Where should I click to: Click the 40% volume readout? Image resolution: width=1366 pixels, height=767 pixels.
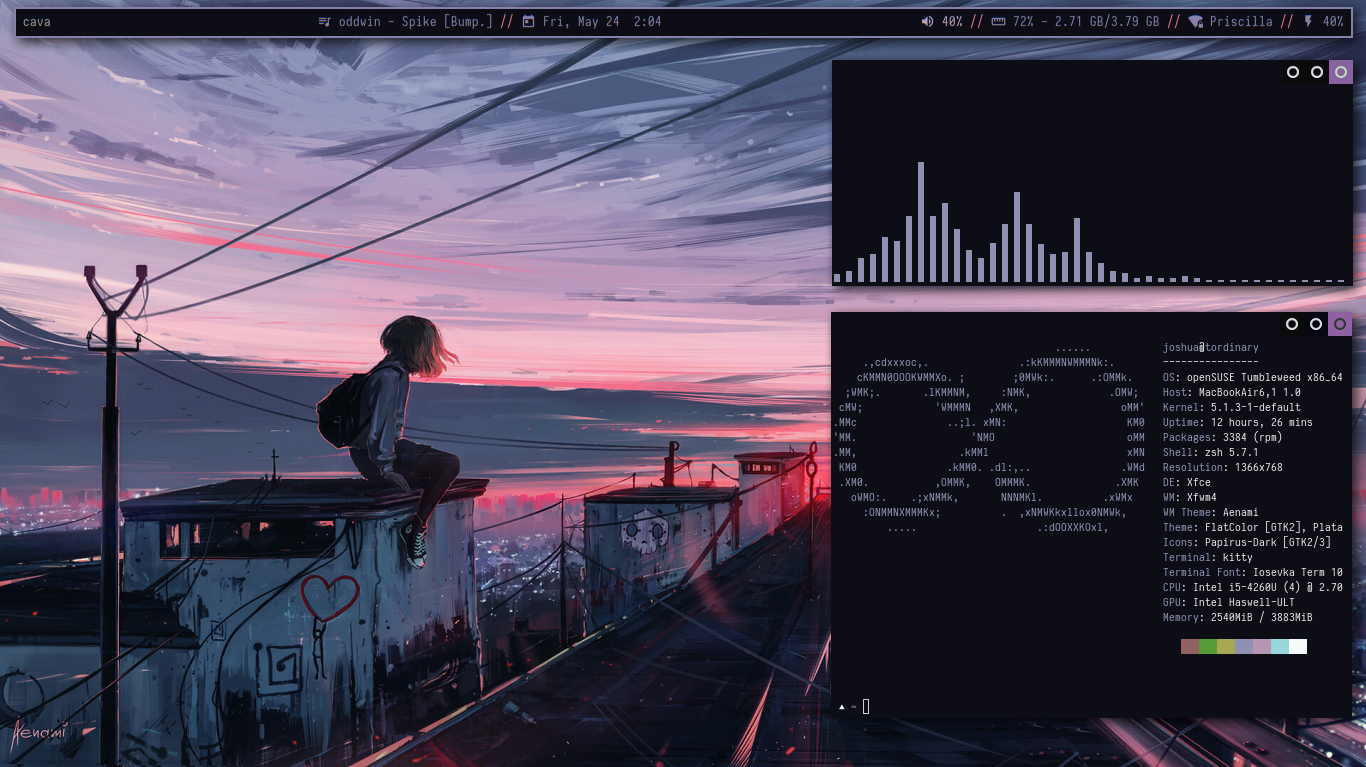point(951,21)
